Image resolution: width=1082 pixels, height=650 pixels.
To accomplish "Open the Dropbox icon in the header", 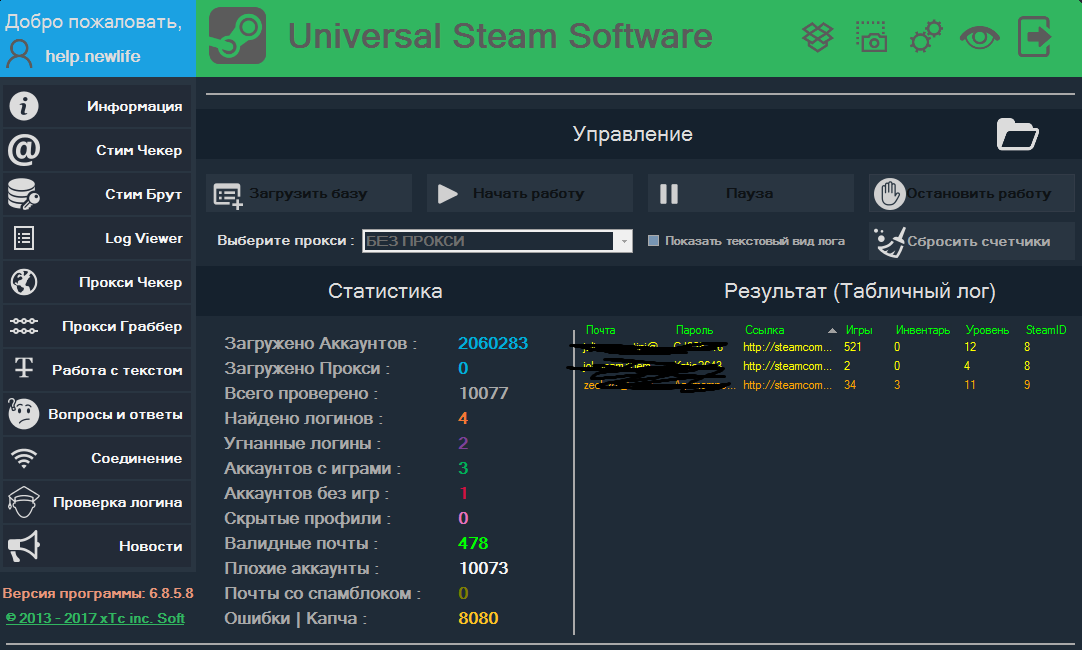I will click(x=818, y=37).
